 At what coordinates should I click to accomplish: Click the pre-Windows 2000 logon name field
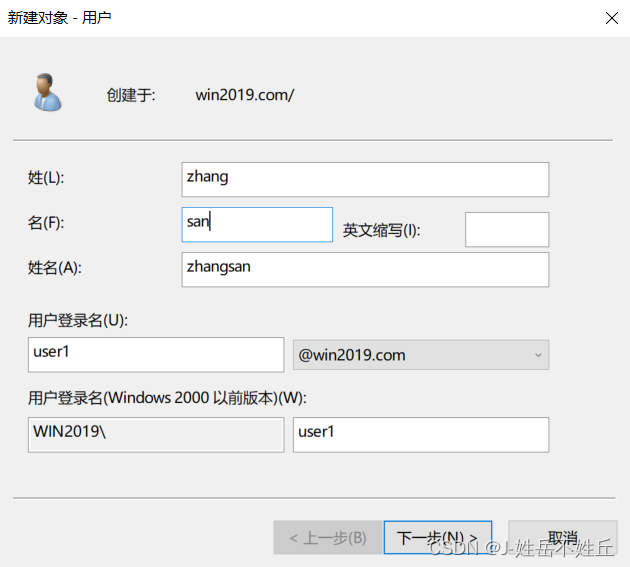pyautogui.click(x=421, y=435)
